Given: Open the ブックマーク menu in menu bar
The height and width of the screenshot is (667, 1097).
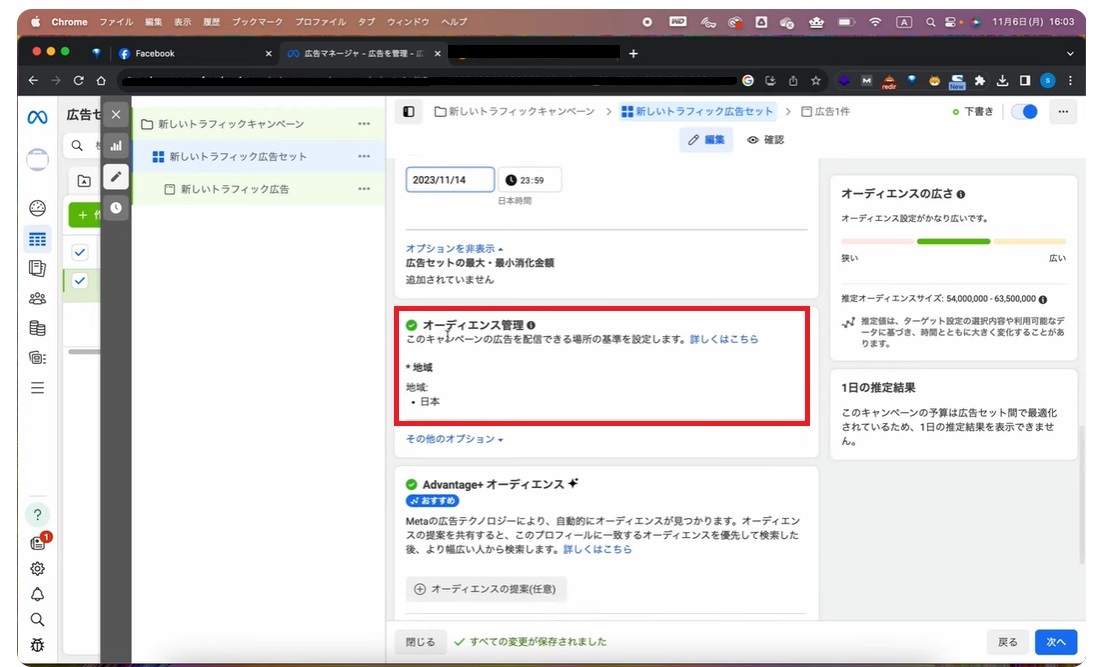Looking at the screenshot, I should pos(258,22).
